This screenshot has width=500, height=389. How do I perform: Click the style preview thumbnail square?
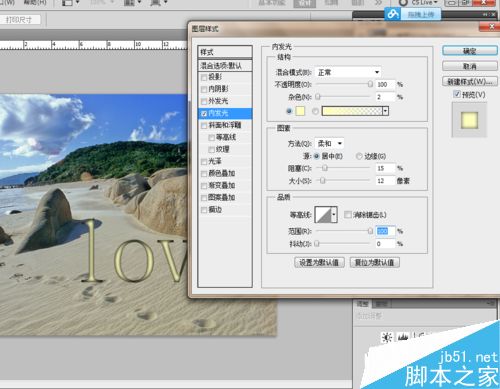tap(469, 120)
